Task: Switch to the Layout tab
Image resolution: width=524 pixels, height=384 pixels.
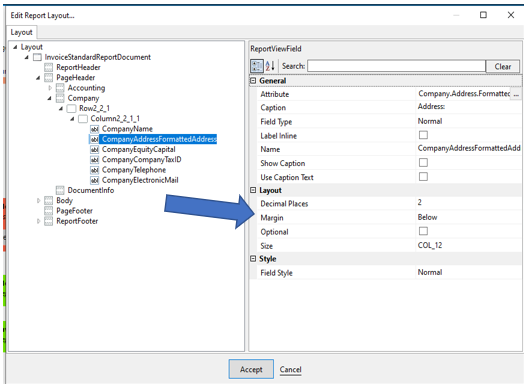Action: point(21,32)
